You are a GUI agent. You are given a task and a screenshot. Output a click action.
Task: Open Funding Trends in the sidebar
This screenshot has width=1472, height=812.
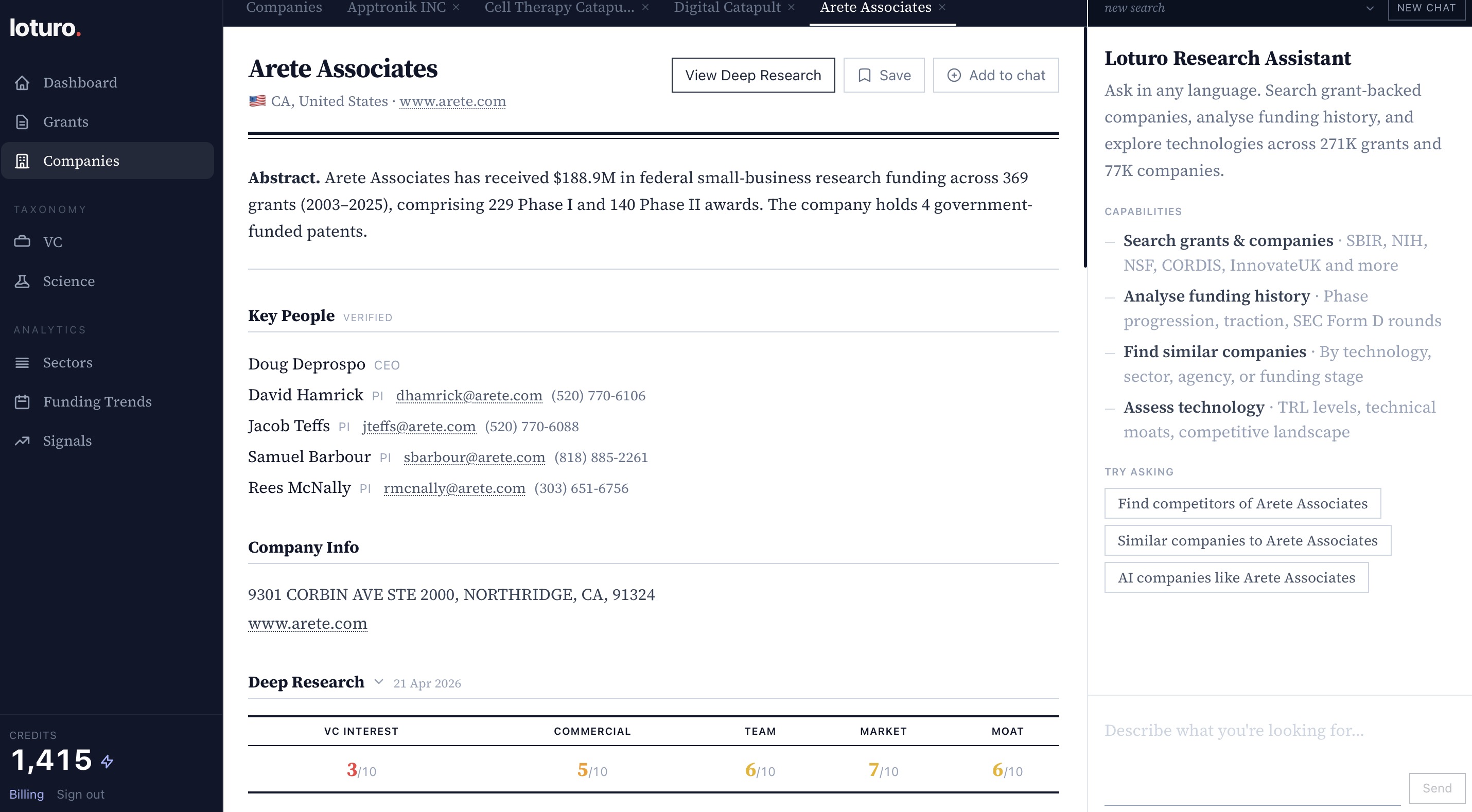point(108,402)
